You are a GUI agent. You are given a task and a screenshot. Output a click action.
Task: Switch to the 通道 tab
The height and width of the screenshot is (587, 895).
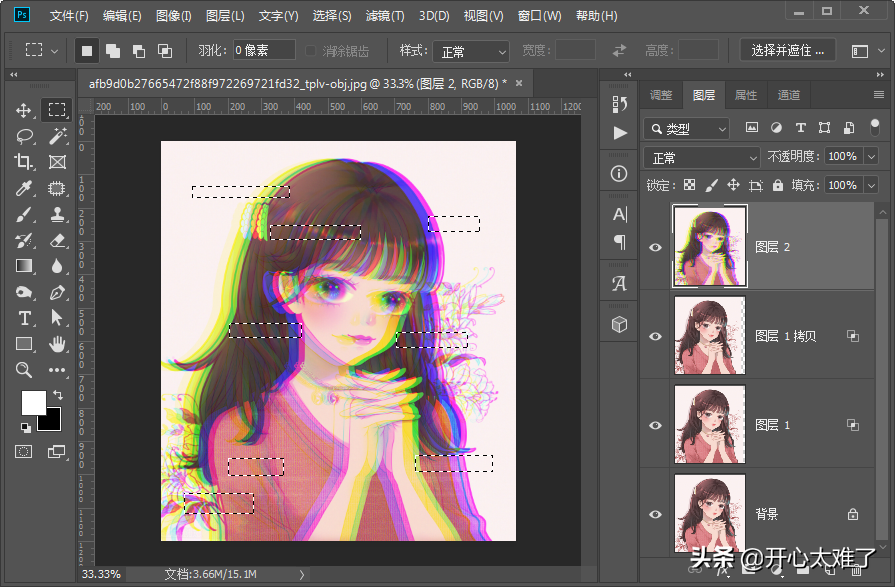pyautogui.click(x=789, y=95)
